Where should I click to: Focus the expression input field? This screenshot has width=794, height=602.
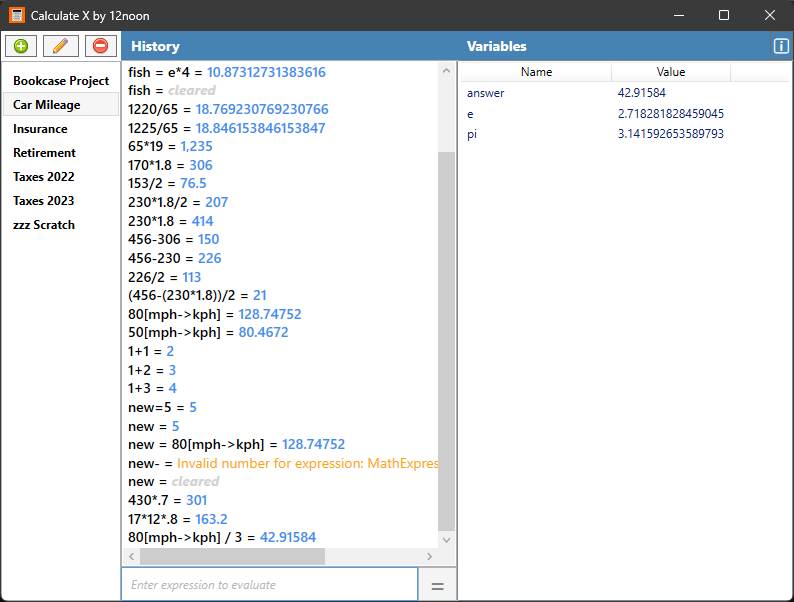click(269, 585)
